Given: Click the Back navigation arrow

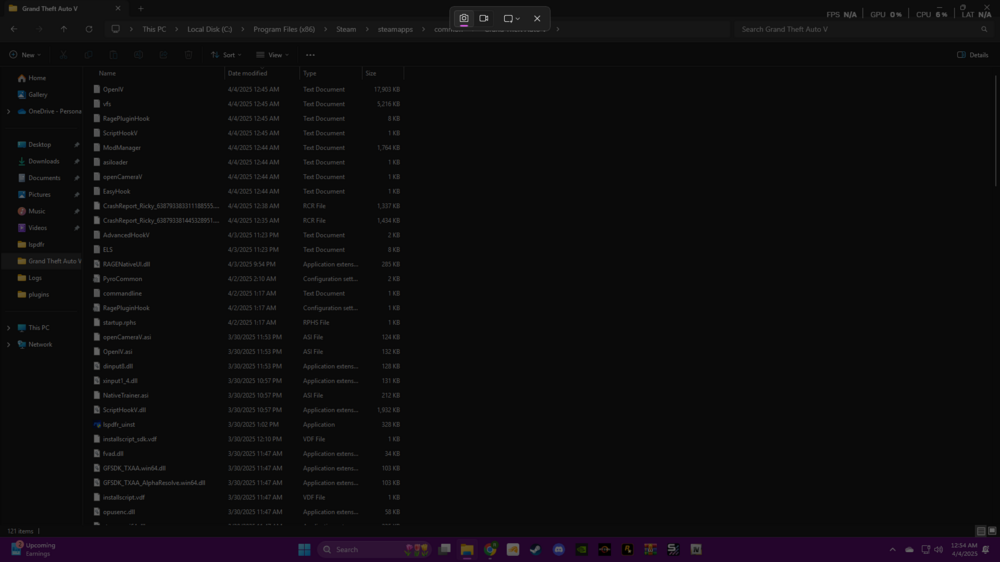Looking at the screenshot, I should (x=14, y=29).
